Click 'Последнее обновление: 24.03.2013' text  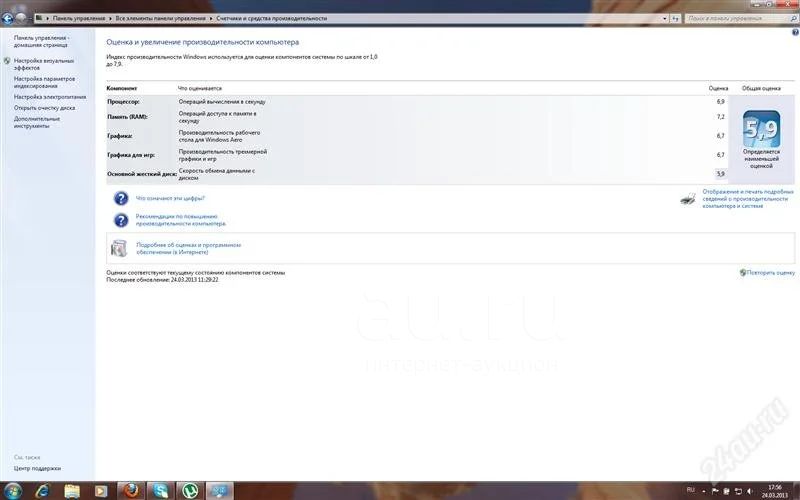pyautogui.click(x=162, y=280)
